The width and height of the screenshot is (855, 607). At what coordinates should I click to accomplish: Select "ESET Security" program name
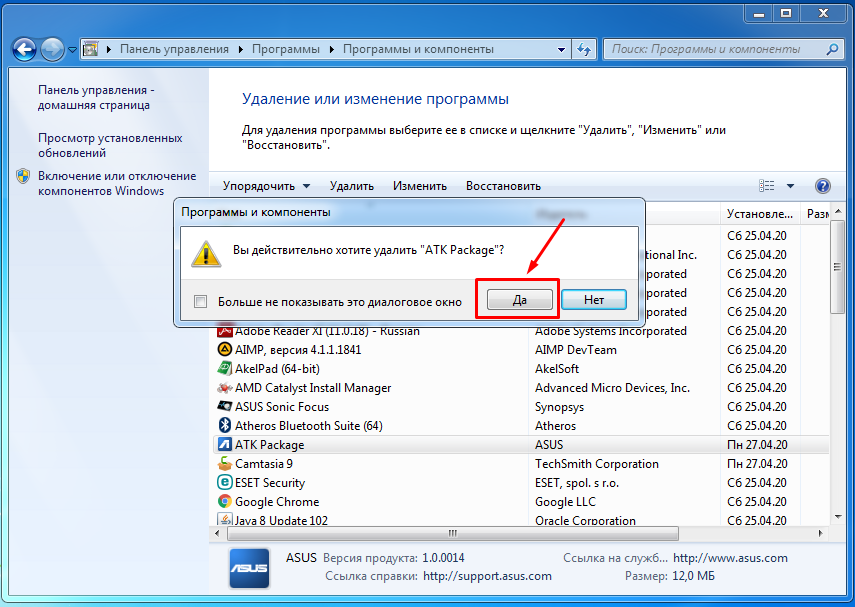click(x=270, y=483)
